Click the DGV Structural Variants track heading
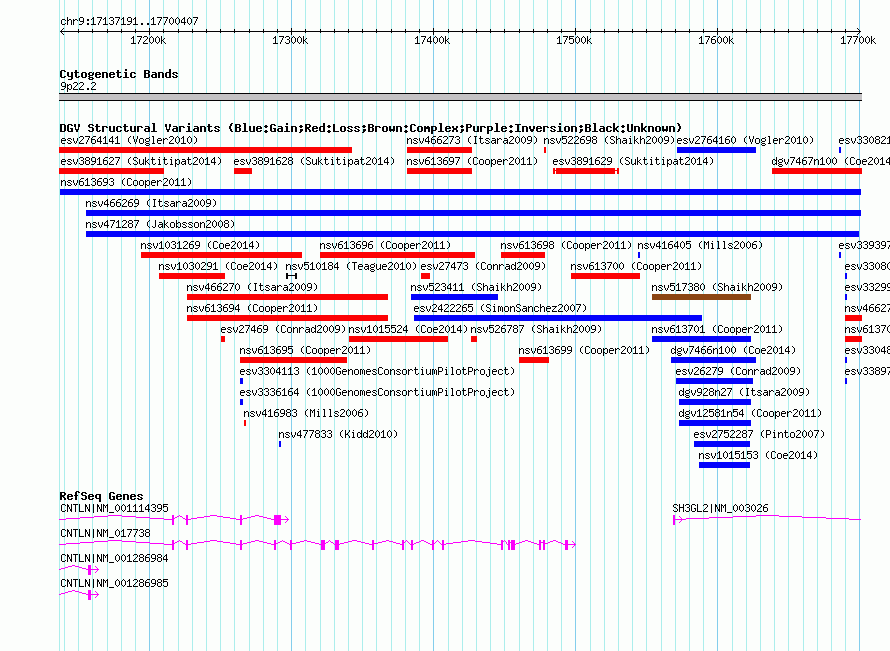 coord(371,128)
